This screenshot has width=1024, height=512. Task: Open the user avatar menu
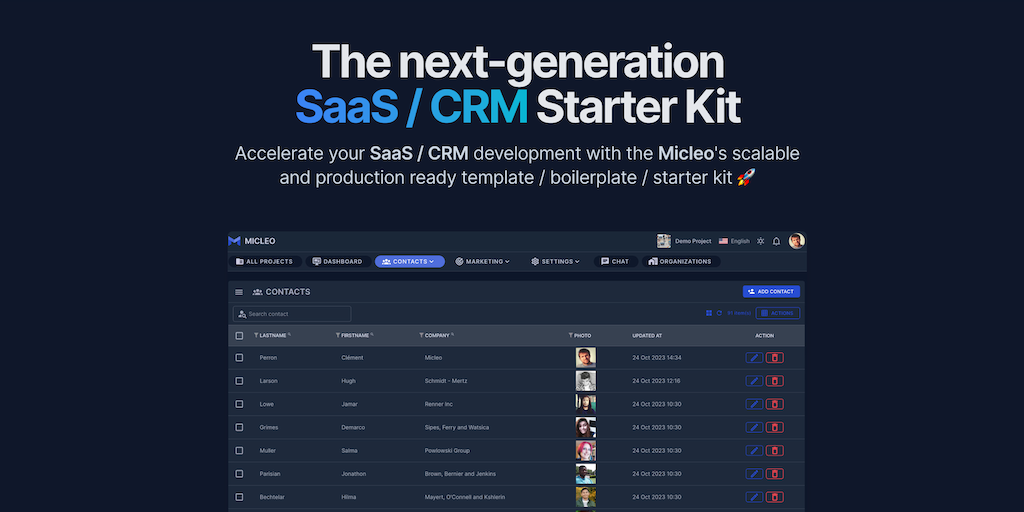pyautogui.click(x=796, y=241)
